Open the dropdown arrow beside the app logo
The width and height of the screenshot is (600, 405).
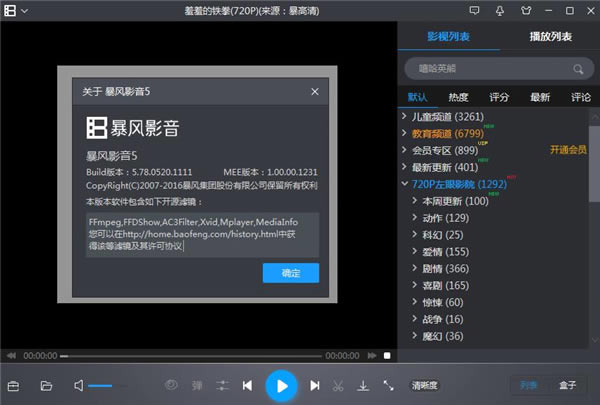25,10
